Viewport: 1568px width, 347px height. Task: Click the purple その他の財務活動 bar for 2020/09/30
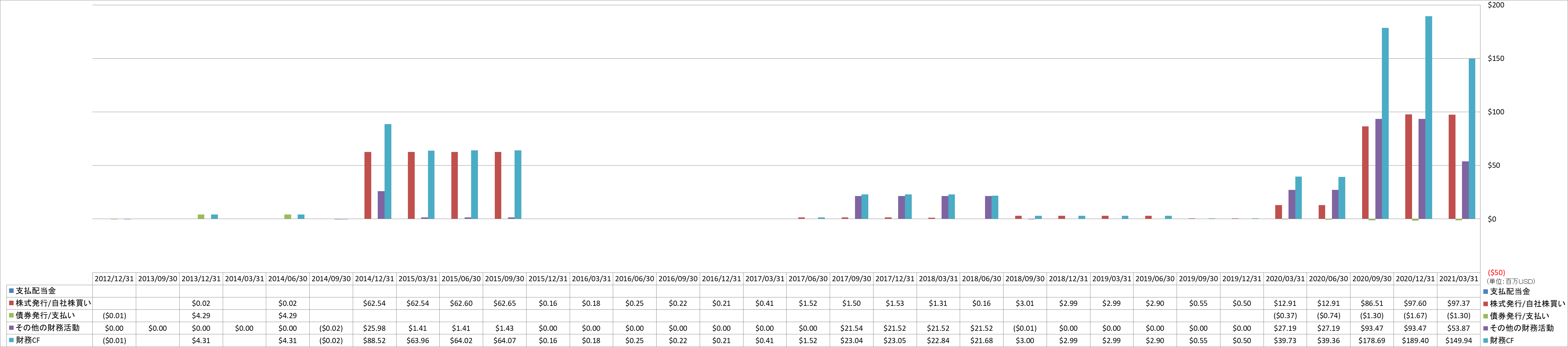[1379, 168]
